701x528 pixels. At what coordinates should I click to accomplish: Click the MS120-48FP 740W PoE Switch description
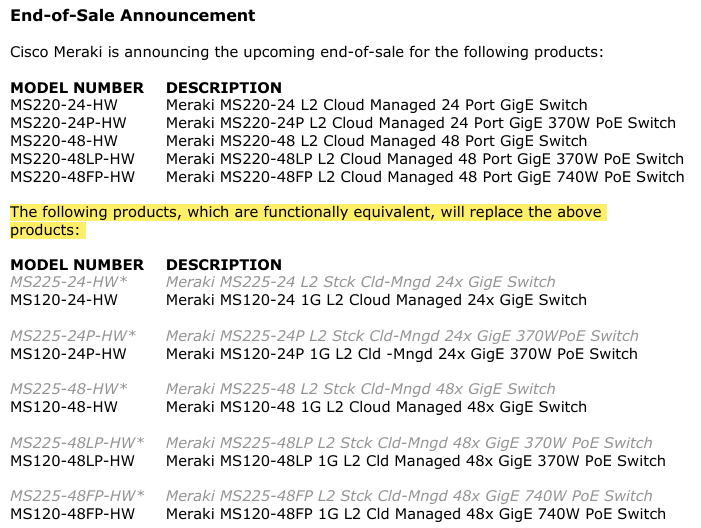click(415, 514)
